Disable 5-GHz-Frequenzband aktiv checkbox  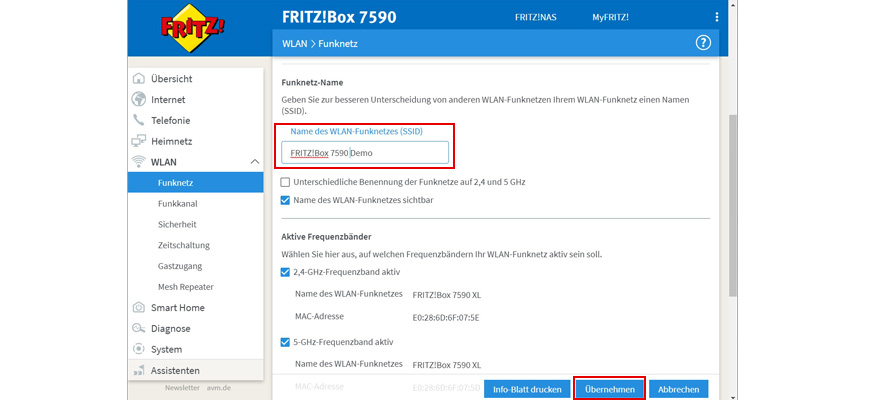tap(286, 341)
